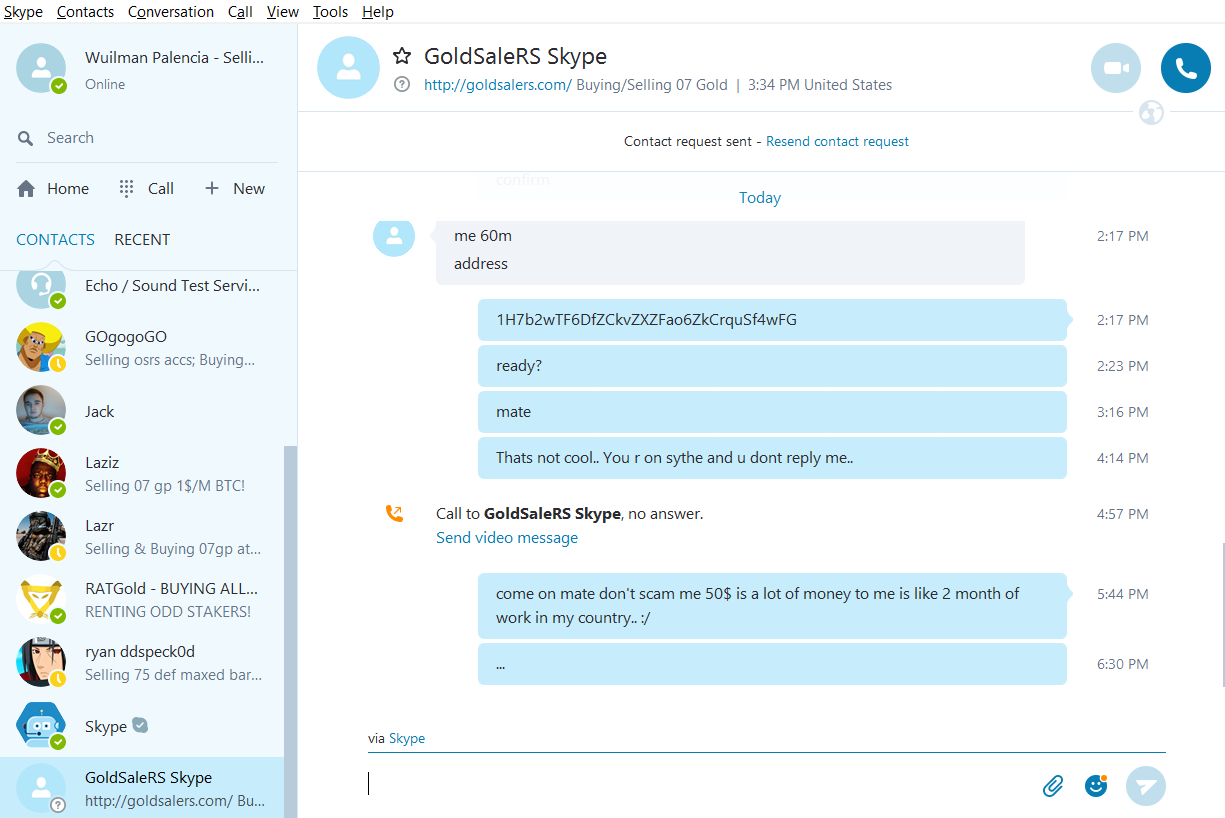Screen dimensions: 1225x818
Task: Select ryan ddspeck0d contact avatar
Action: [x=41, y=663]
